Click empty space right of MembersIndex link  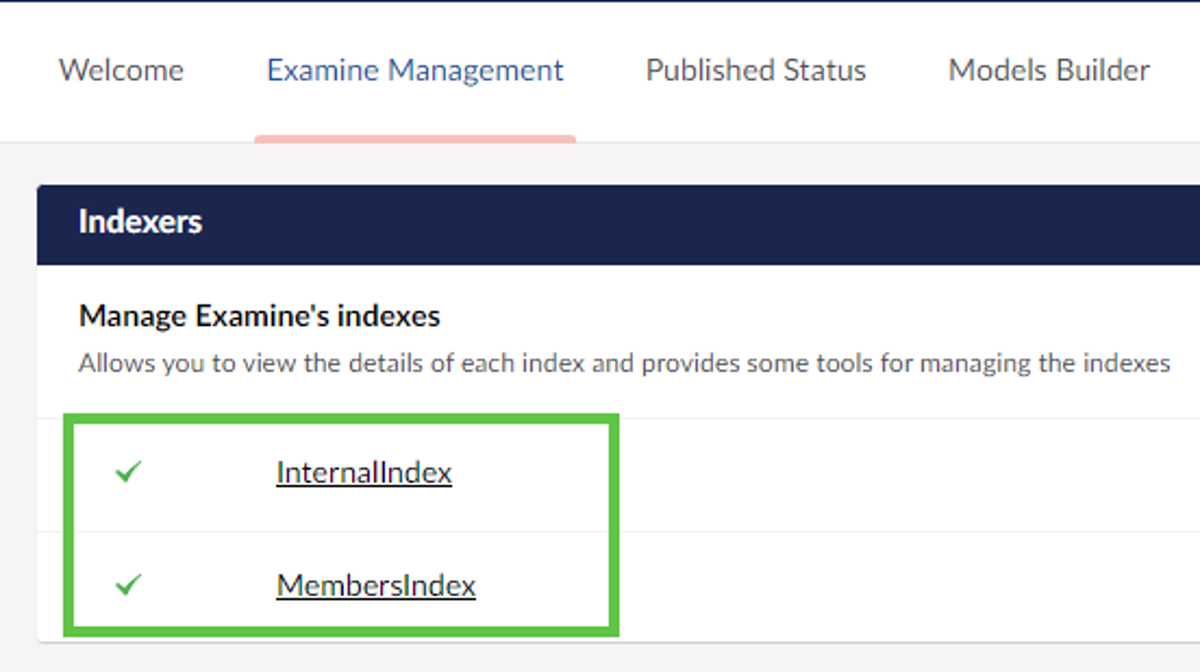click(x=850, y=585)
